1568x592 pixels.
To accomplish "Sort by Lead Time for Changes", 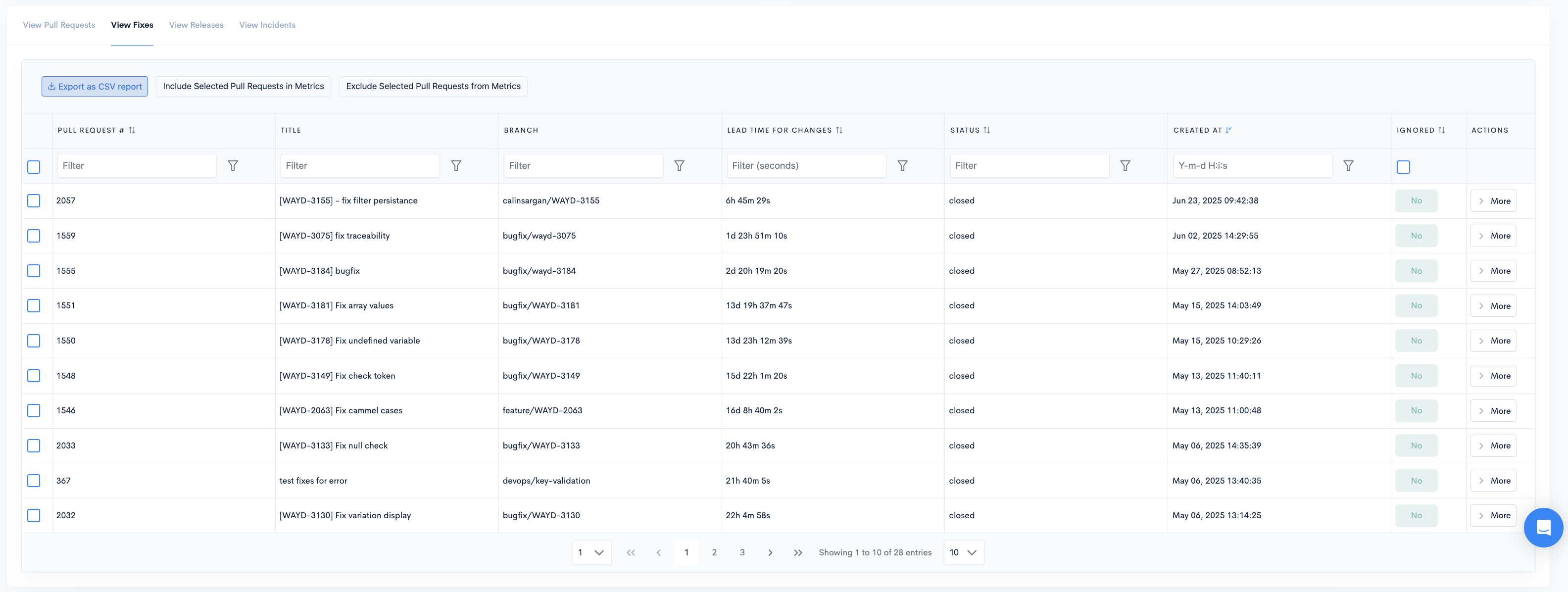I will pos(839,130).
